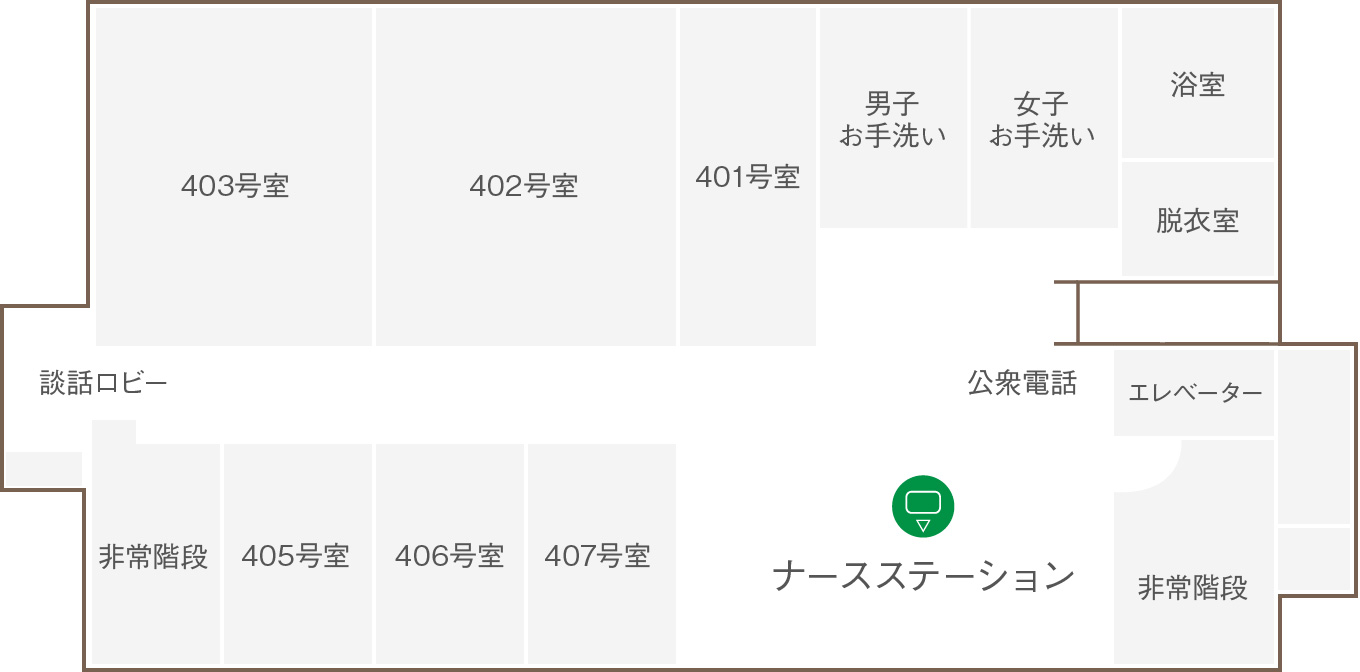This screenshot has height=672, width=1360.
Task: Click the 公衆電話 label
Action: click(1021, 382)
